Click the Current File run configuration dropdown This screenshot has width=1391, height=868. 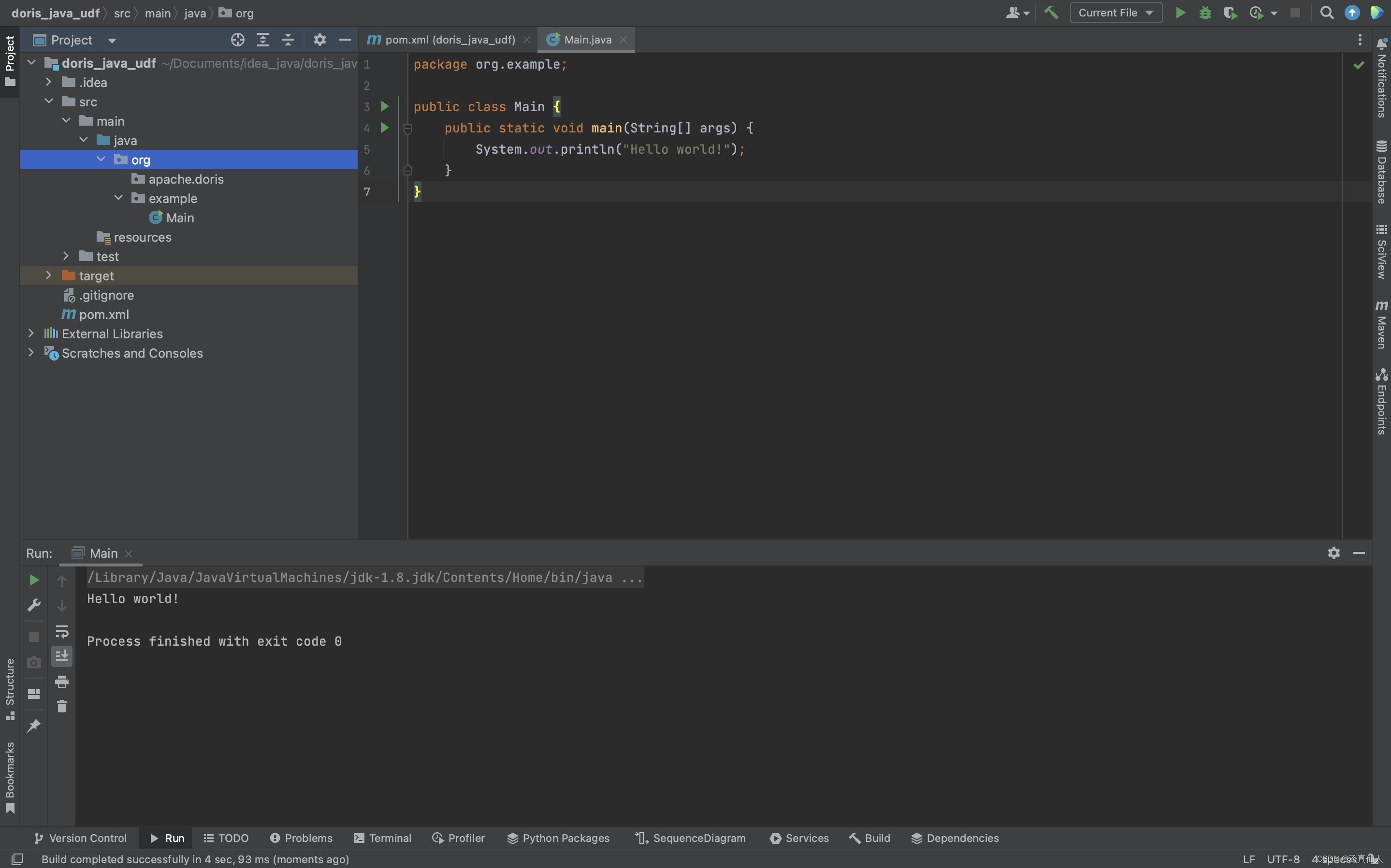pyautogui.click(x=1114, y=13)
